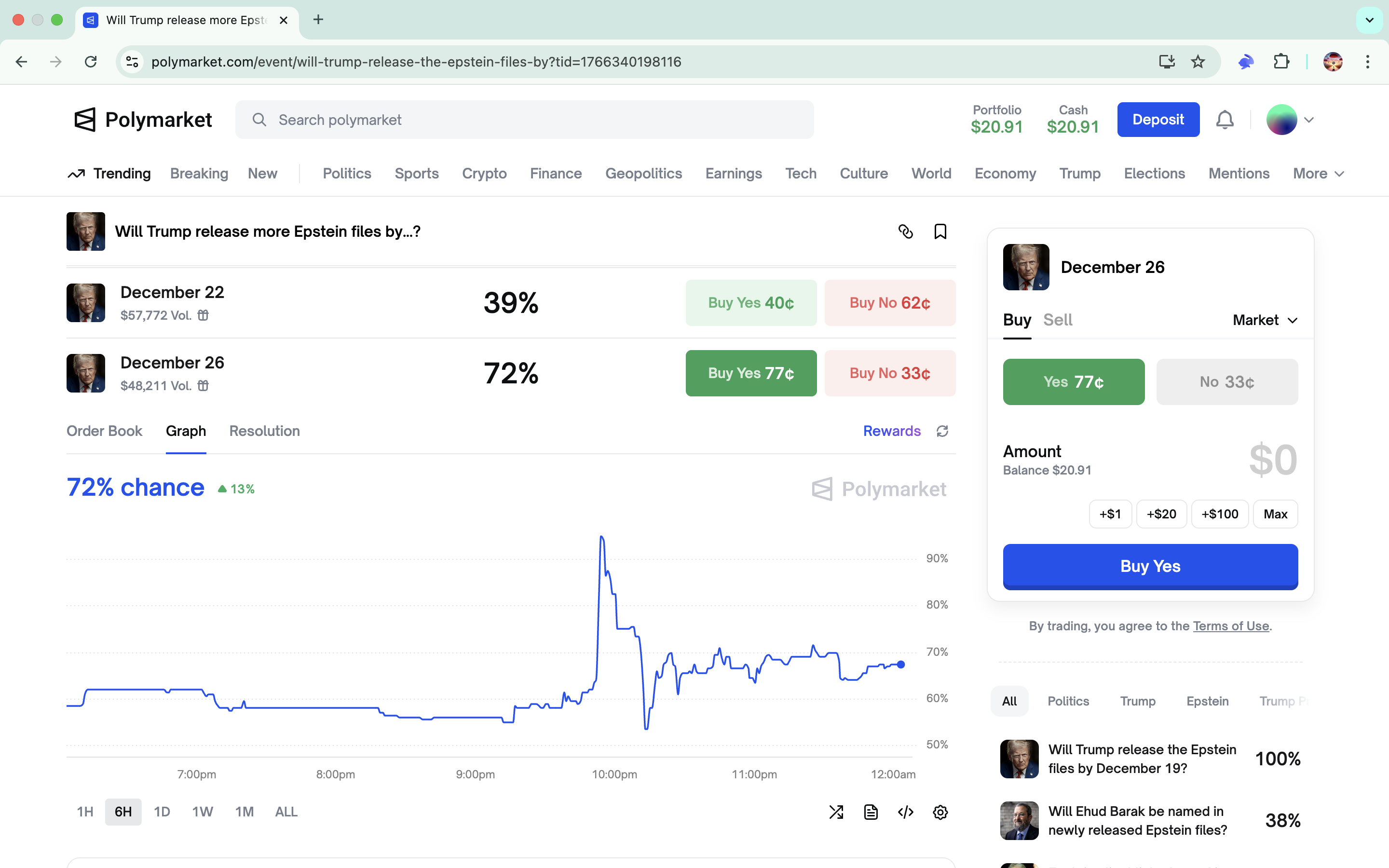This screenshot has height=868, width=1389.
Task: Switch to the Order Book tab
Action: pyautogui.click(x=105, y=431)
